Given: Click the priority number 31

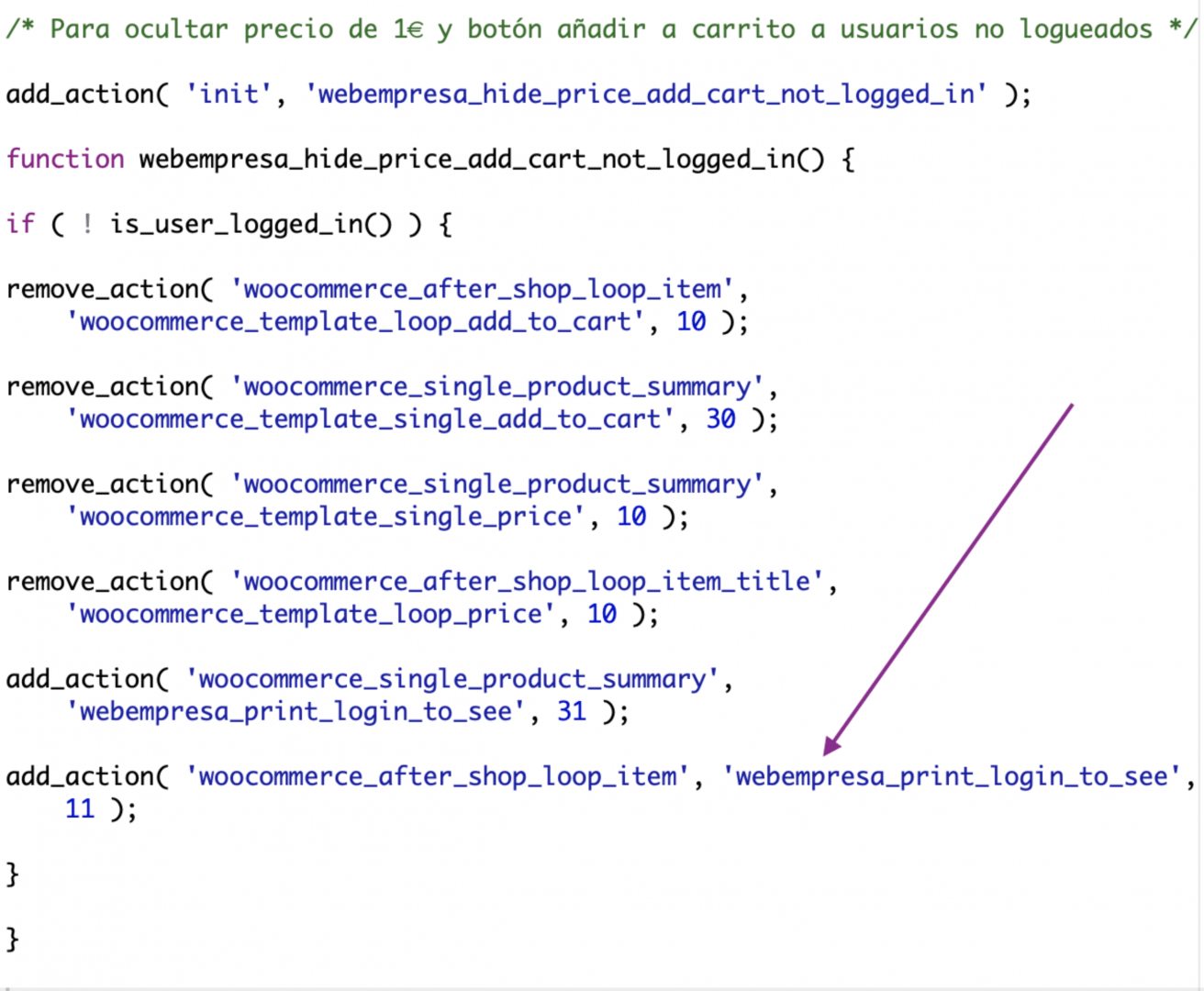Looking at the screenshot, I should tap(572, 711).
